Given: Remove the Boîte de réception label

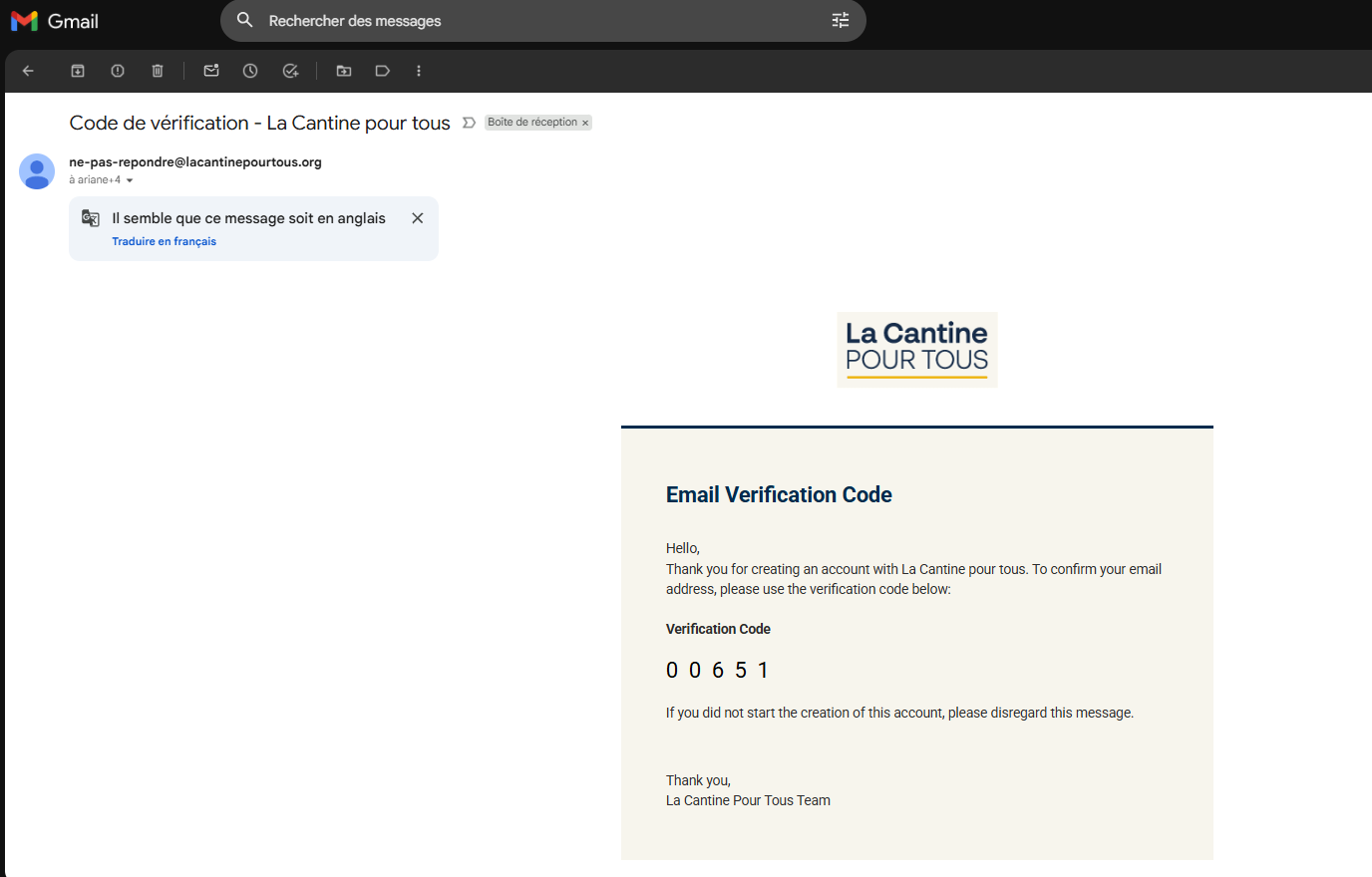Looking at the screenshot, I should [585, 123].
